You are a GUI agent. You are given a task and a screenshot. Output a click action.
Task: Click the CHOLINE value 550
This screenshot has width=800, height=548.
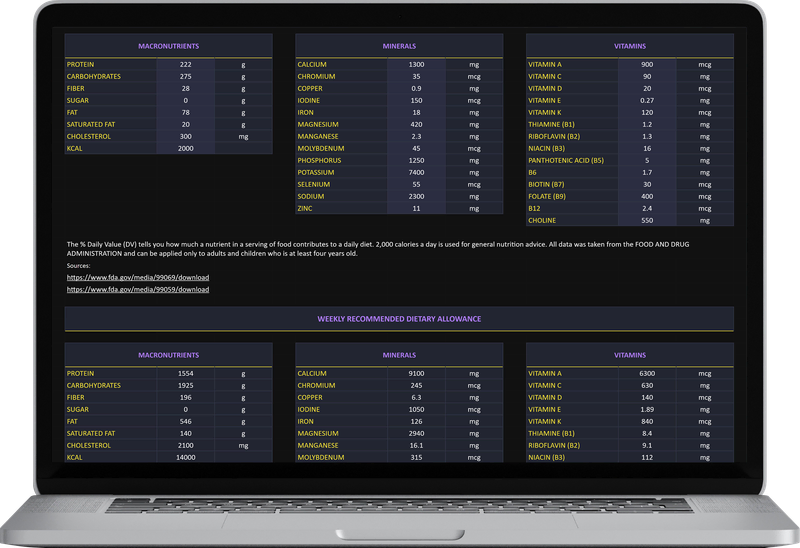647,220
